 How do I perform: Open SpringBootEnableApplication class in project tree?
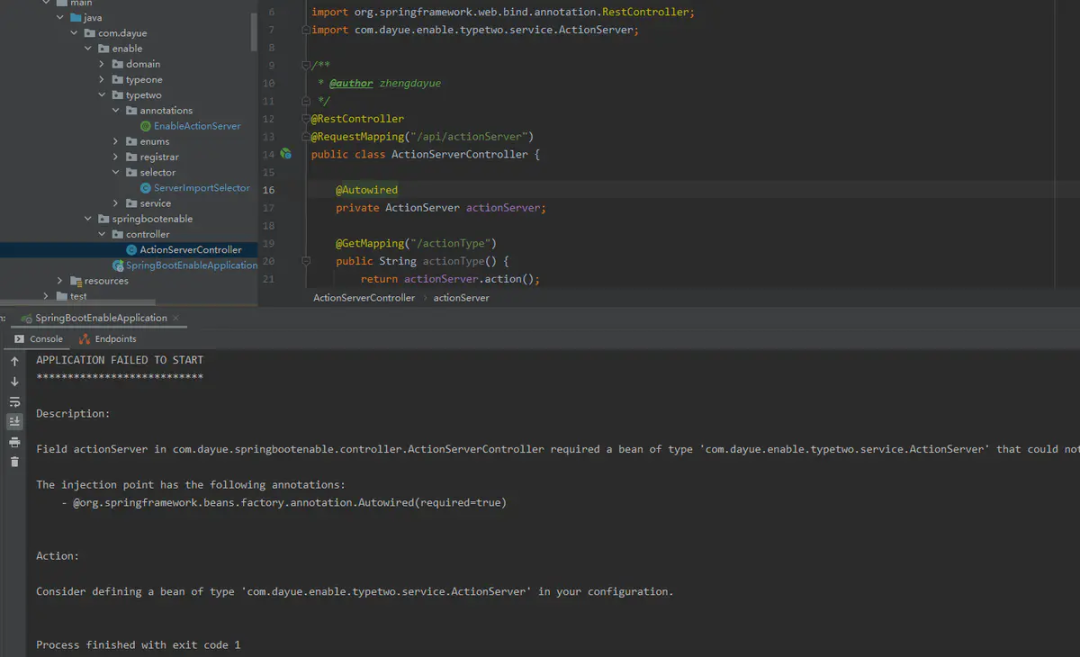pos(191,265)
